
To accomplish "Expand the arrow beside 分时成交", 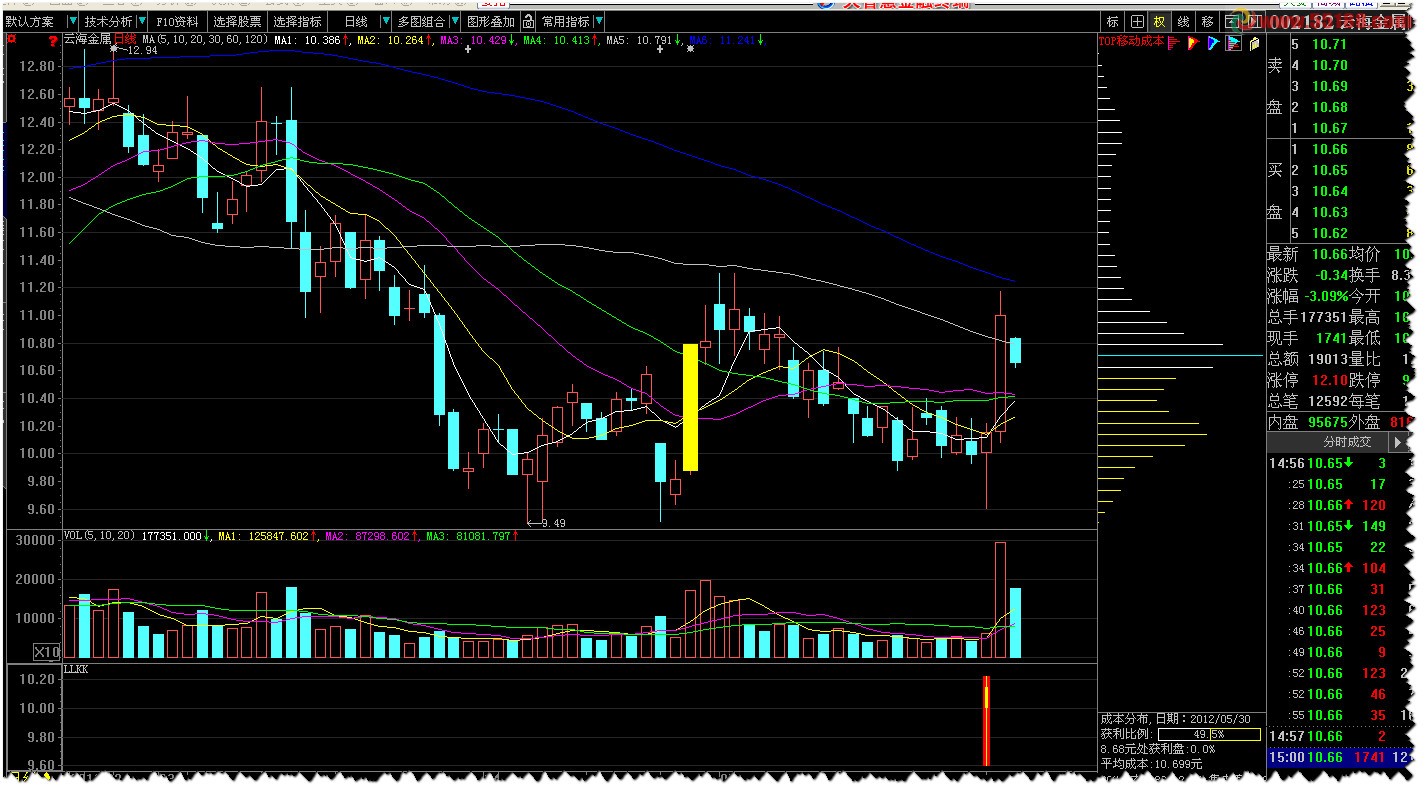I will [1397, 441].
